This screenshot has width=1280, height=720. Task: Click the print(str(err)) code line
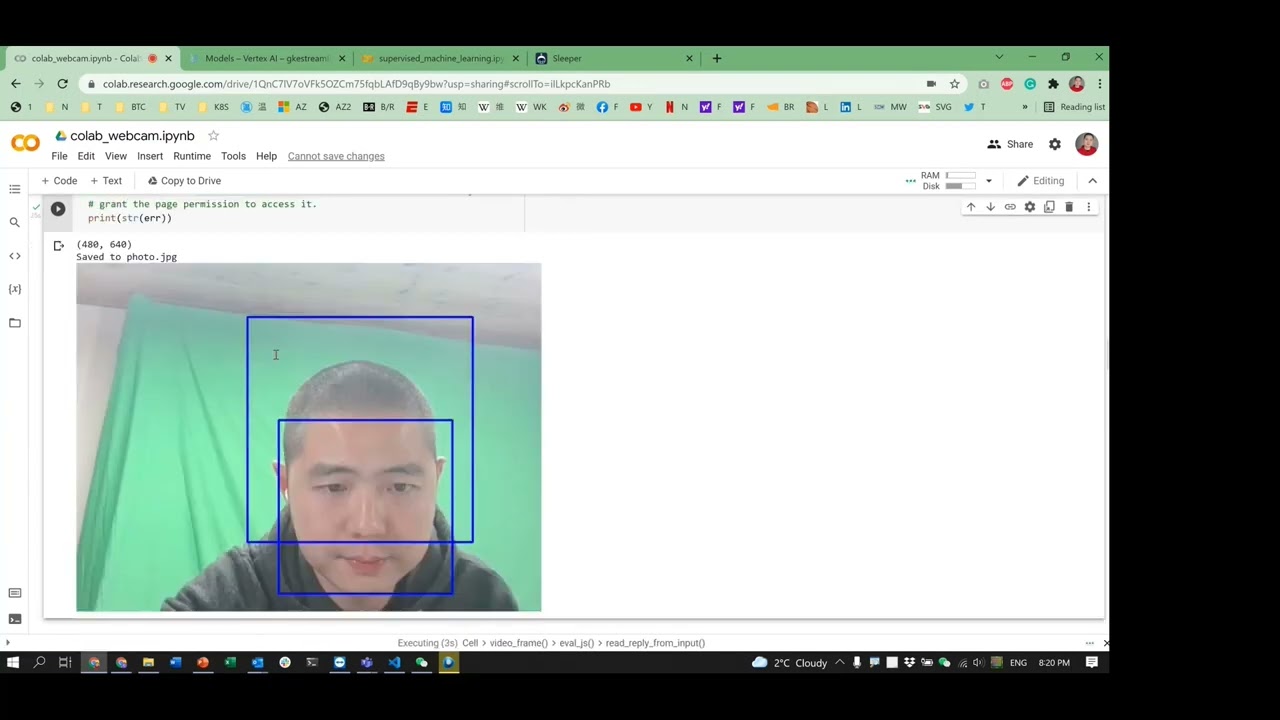tap(130, 218)
